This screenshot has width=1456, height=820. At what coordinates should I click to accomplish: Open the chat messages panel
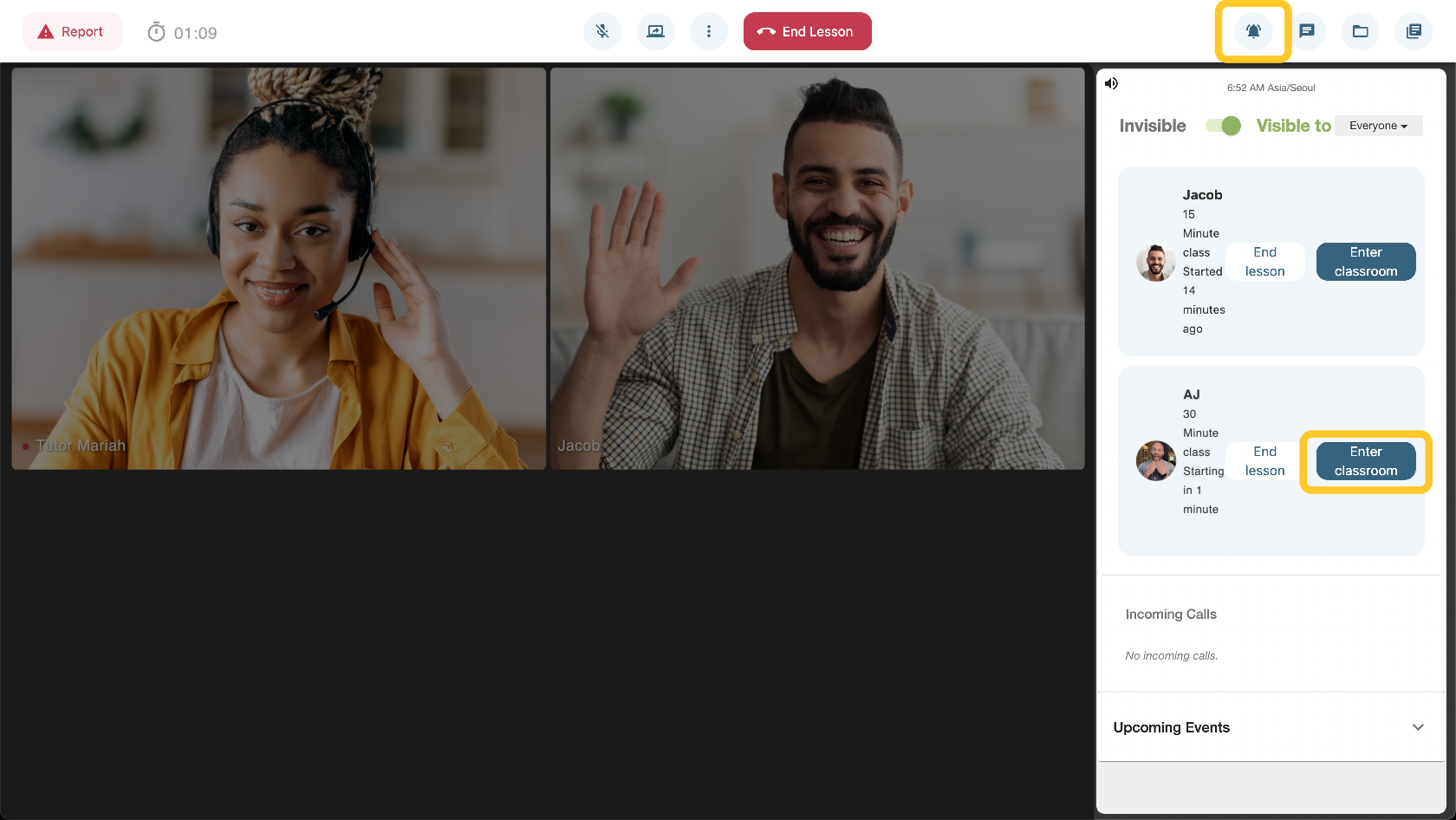click(1307, 31)
